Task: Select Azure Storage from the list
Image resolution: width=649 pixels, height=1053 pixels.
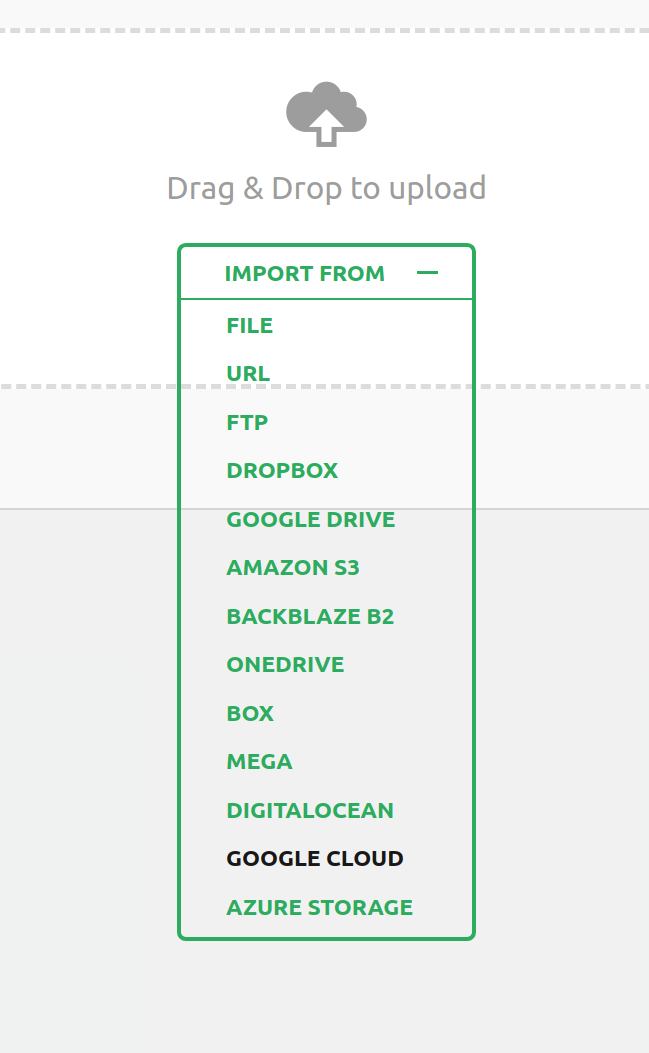Action: 319,908
